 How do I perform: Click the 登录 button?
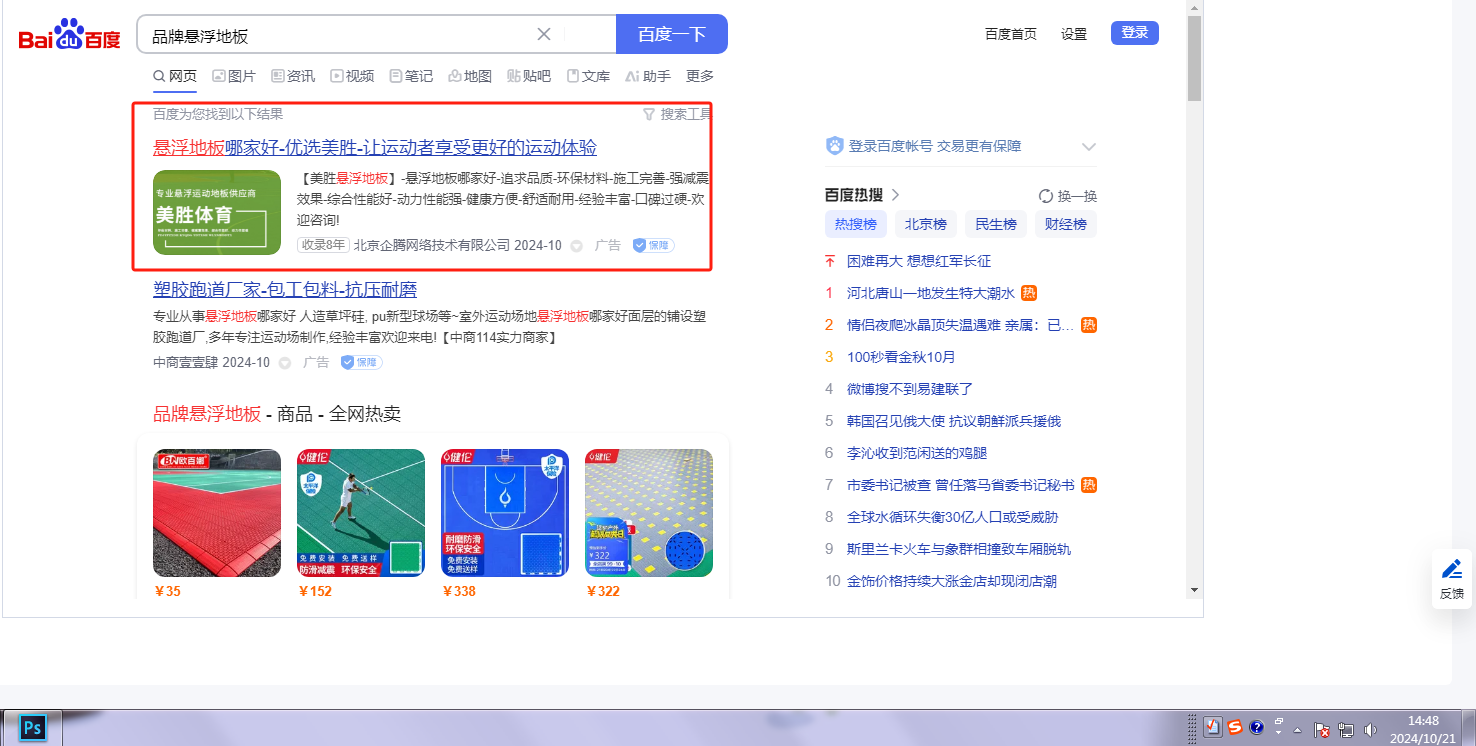pyautogui.click(x=1135, y=33)
